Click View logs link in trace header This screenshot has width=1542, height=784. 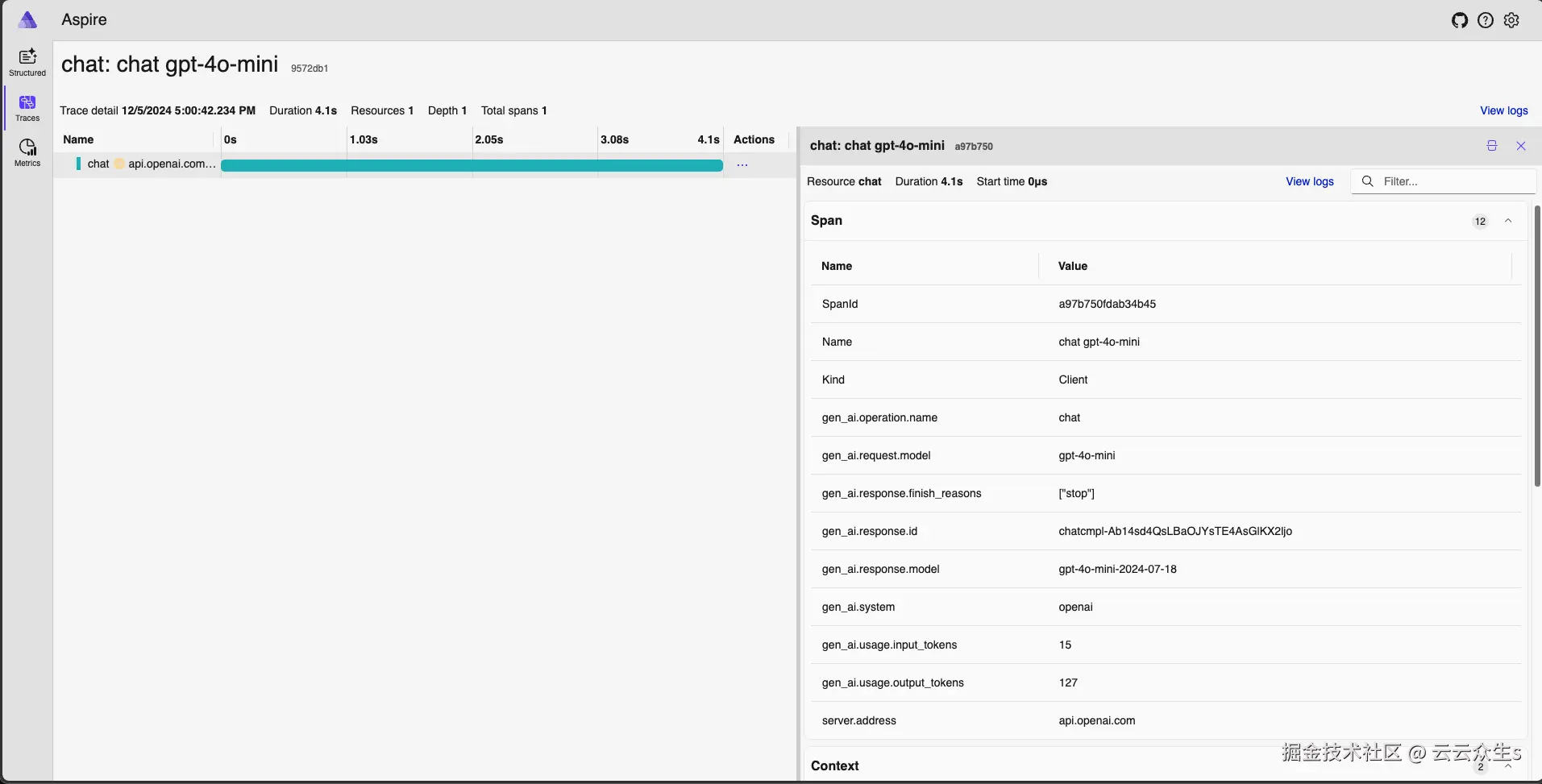click(x=1503, y=110)
